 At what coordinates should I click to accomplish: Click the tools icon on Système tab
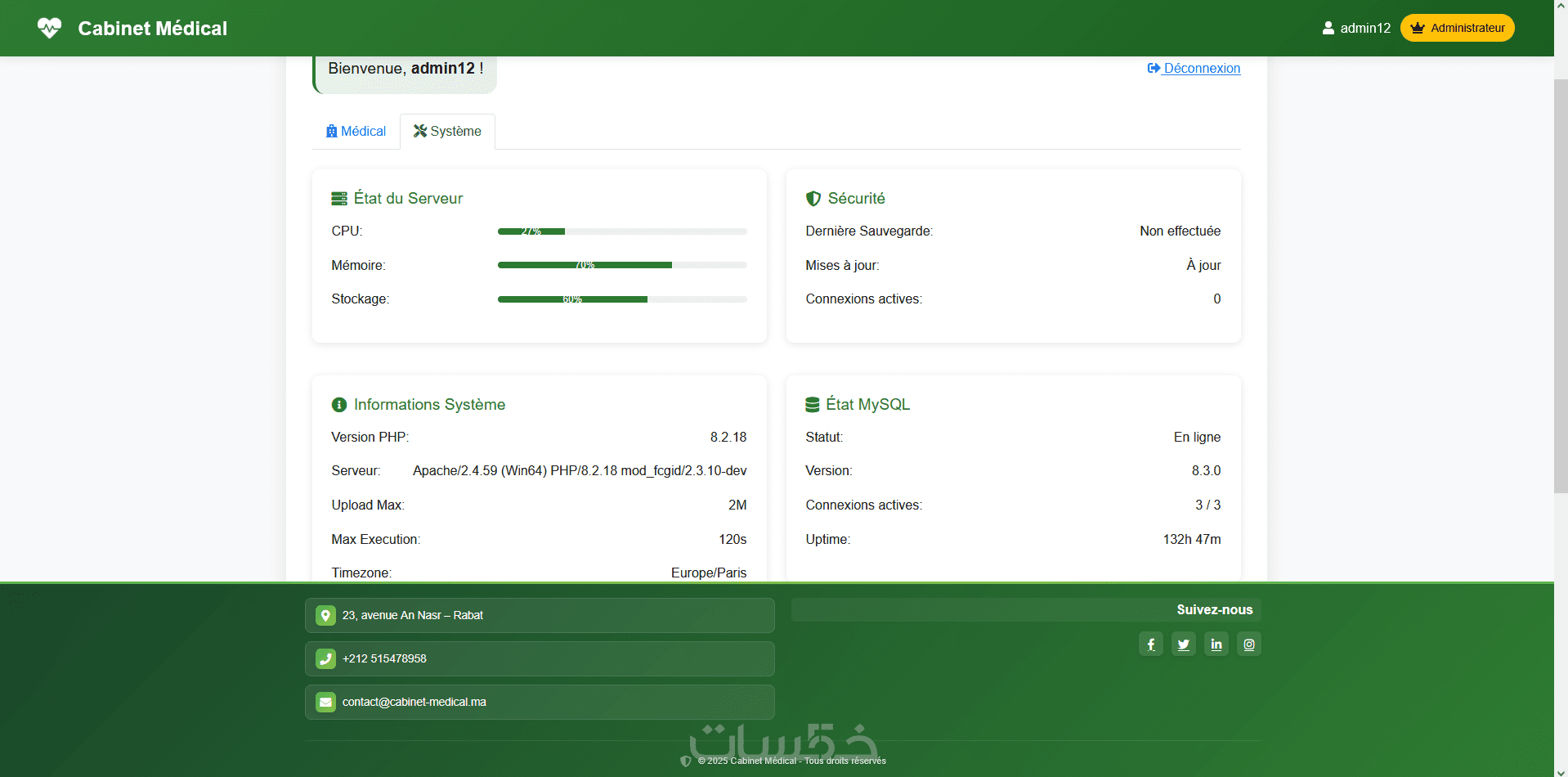(420, 131)
